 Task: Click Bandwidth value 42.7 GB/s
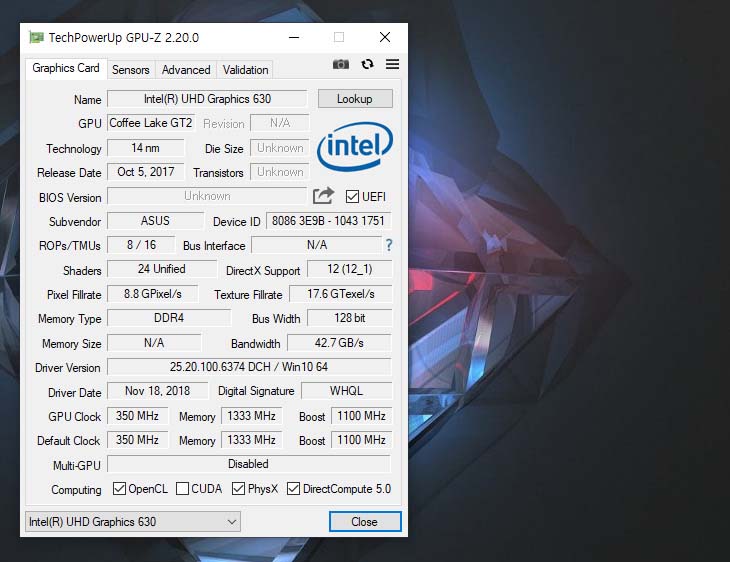point(339,343)
